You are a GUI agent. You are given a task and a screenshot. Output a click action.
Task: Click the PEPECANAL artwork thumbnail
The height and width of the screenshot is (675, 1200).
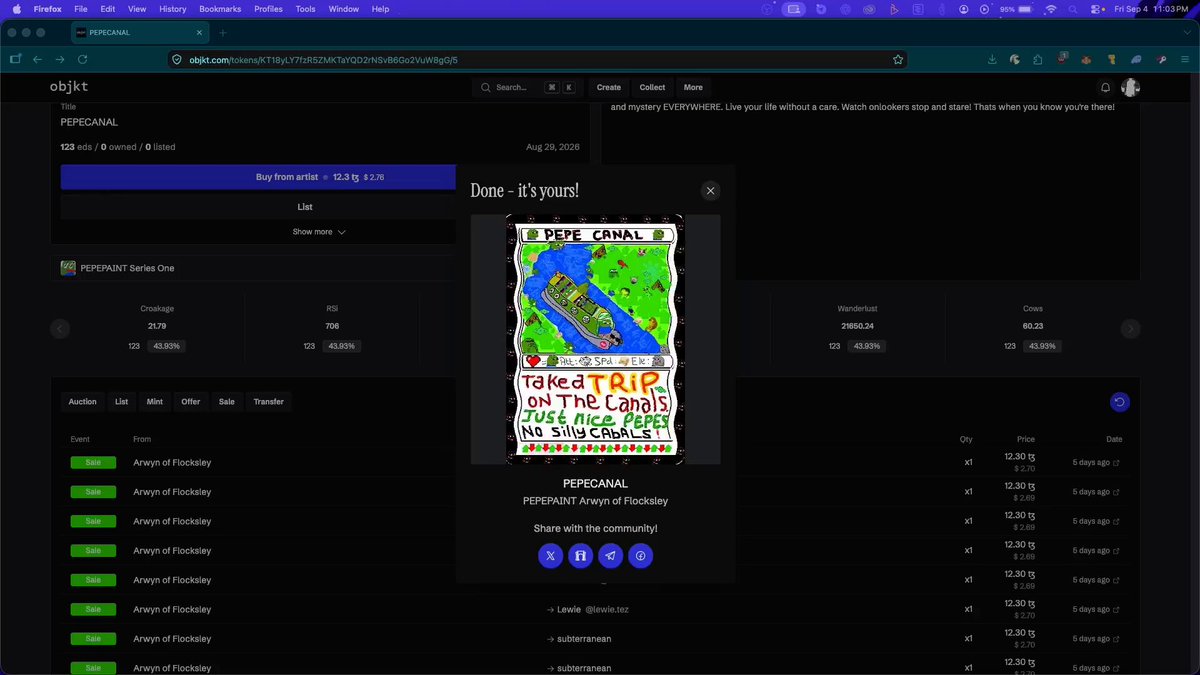(x=595, y=339)
